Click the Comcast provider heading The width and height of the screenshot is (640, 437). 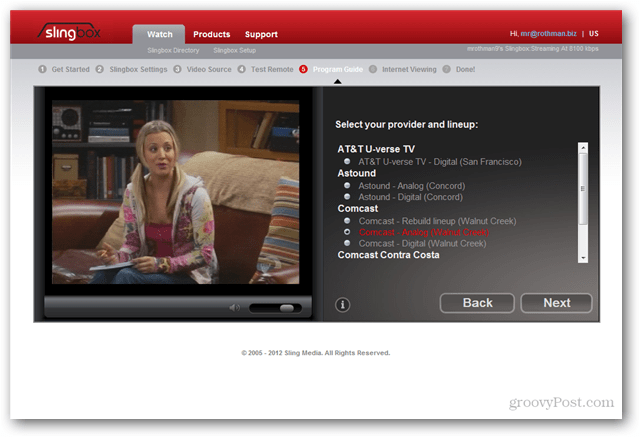coord(358,209)
